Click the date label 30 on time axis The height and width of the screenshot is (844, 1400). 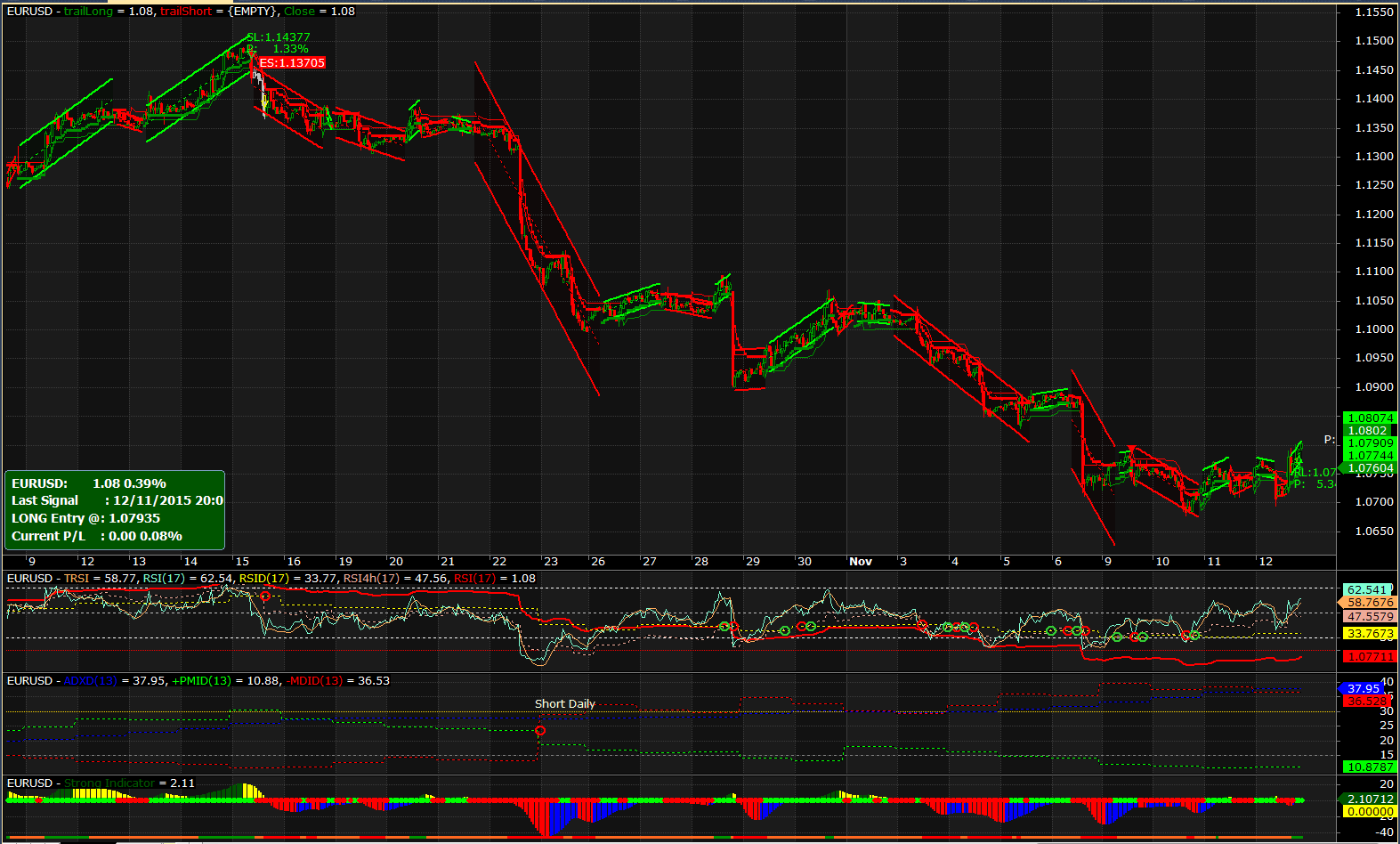click(805, 562)
